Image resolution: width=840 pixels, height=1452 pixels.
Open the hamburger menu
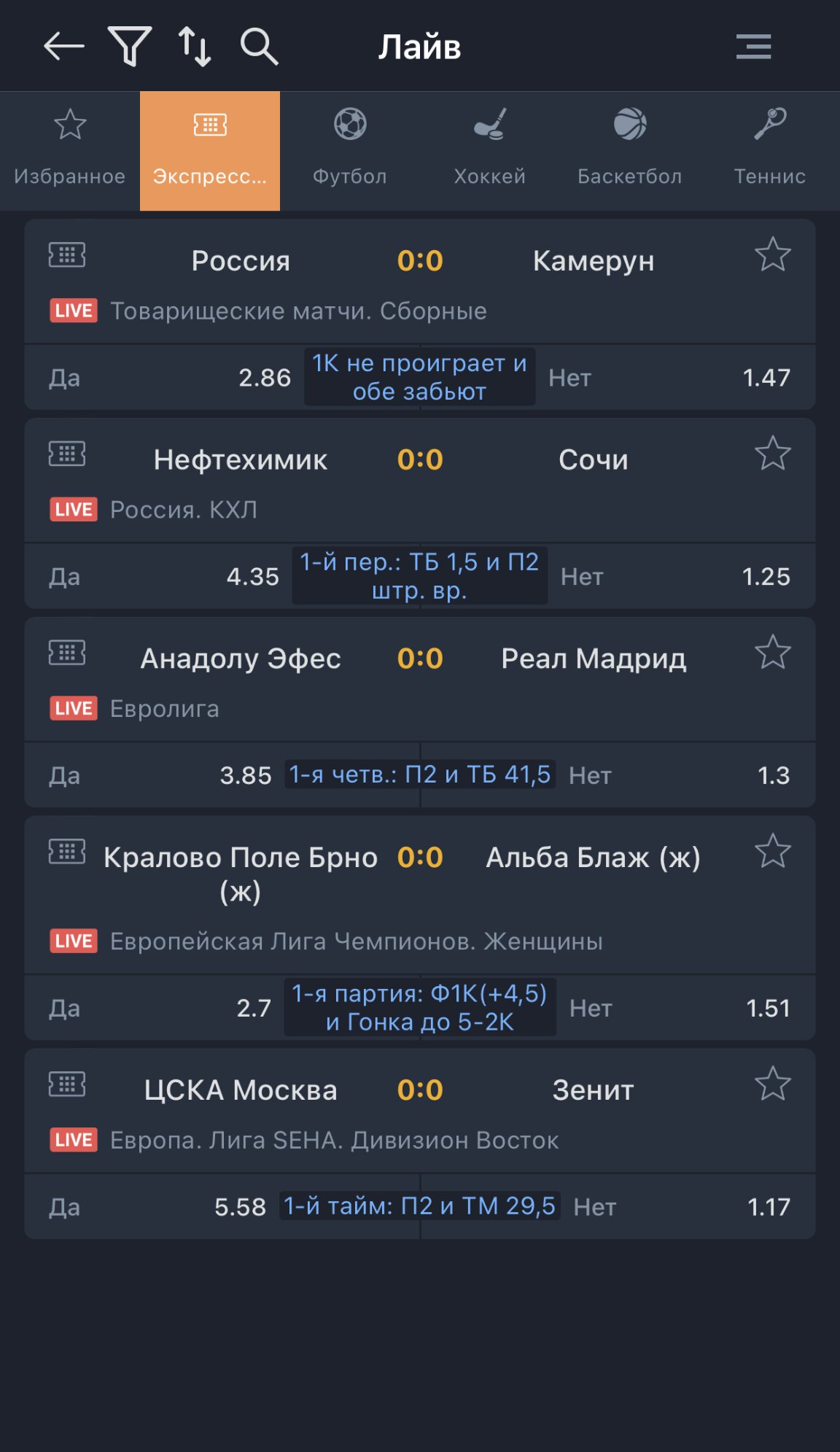coord(753,47)
